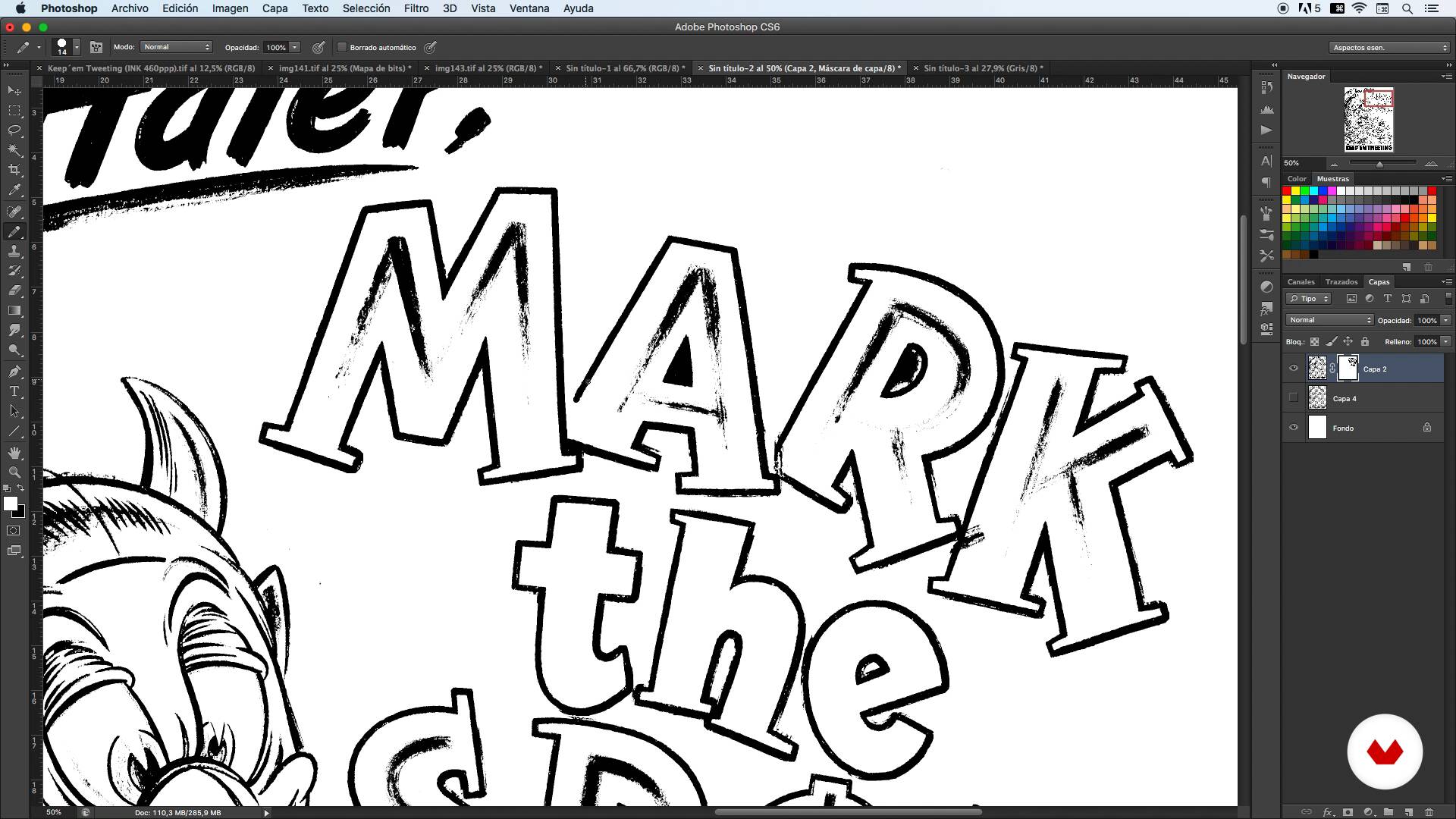This screenshot has width=1456, height=819.
Task: Select the Lasso tool
Action: 14,130
